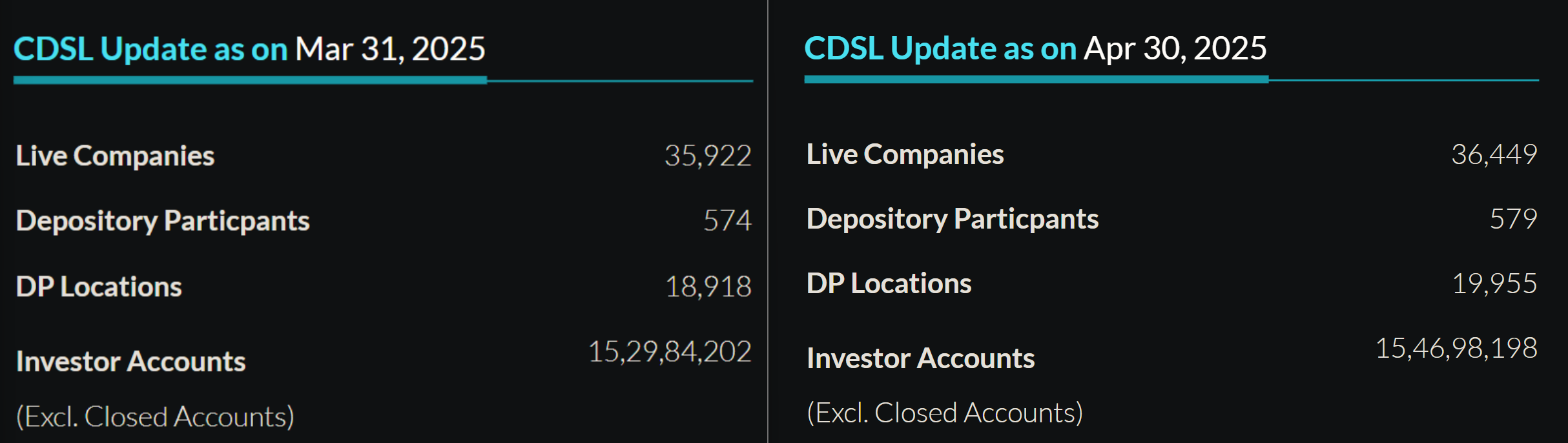
Task: Click Excl. Closed Accounts note under April
Action: [x=945, y=413]
